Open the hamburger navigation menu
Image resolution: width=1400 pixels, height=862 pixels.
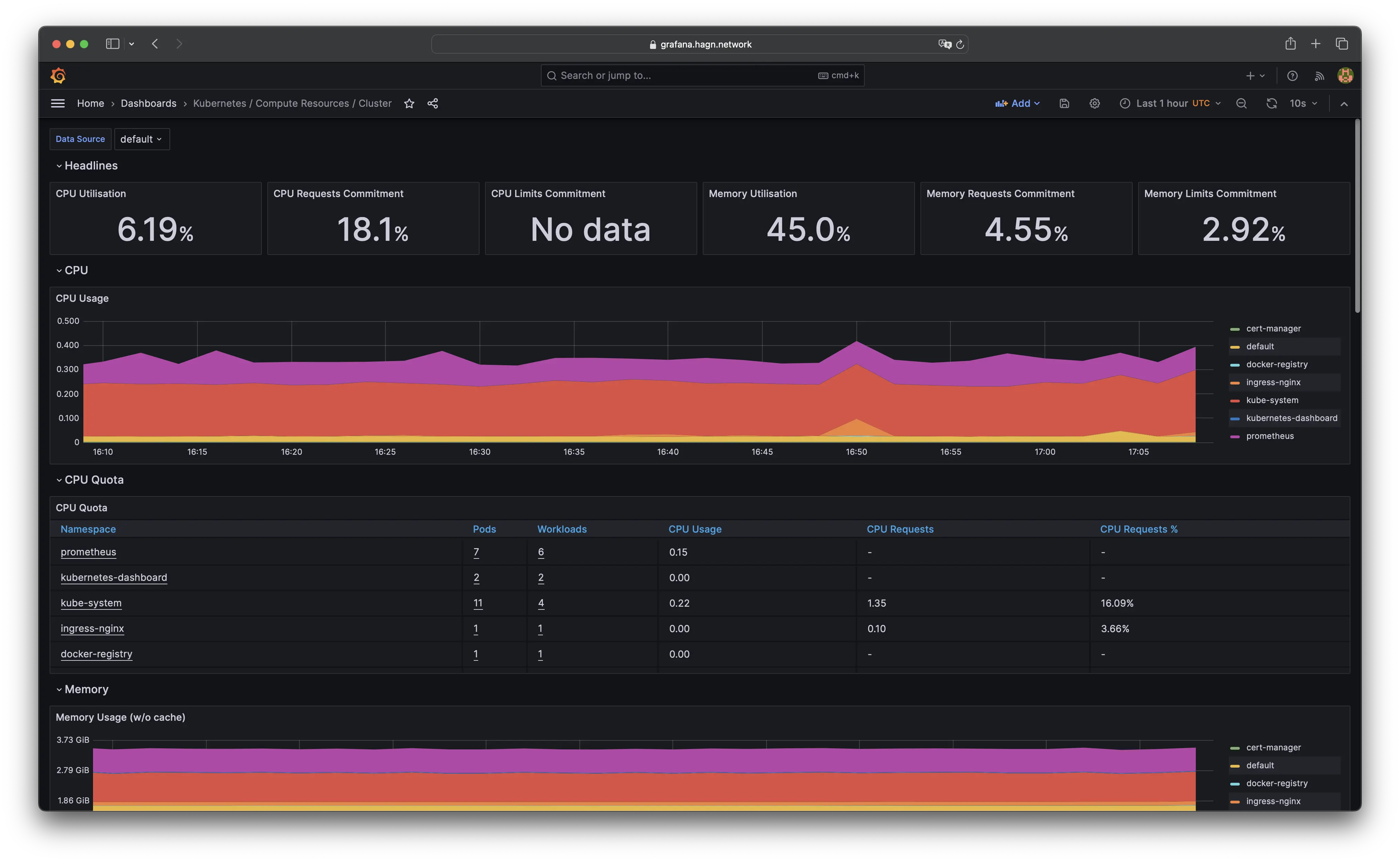pyautogui.click(x=58, y=103)
